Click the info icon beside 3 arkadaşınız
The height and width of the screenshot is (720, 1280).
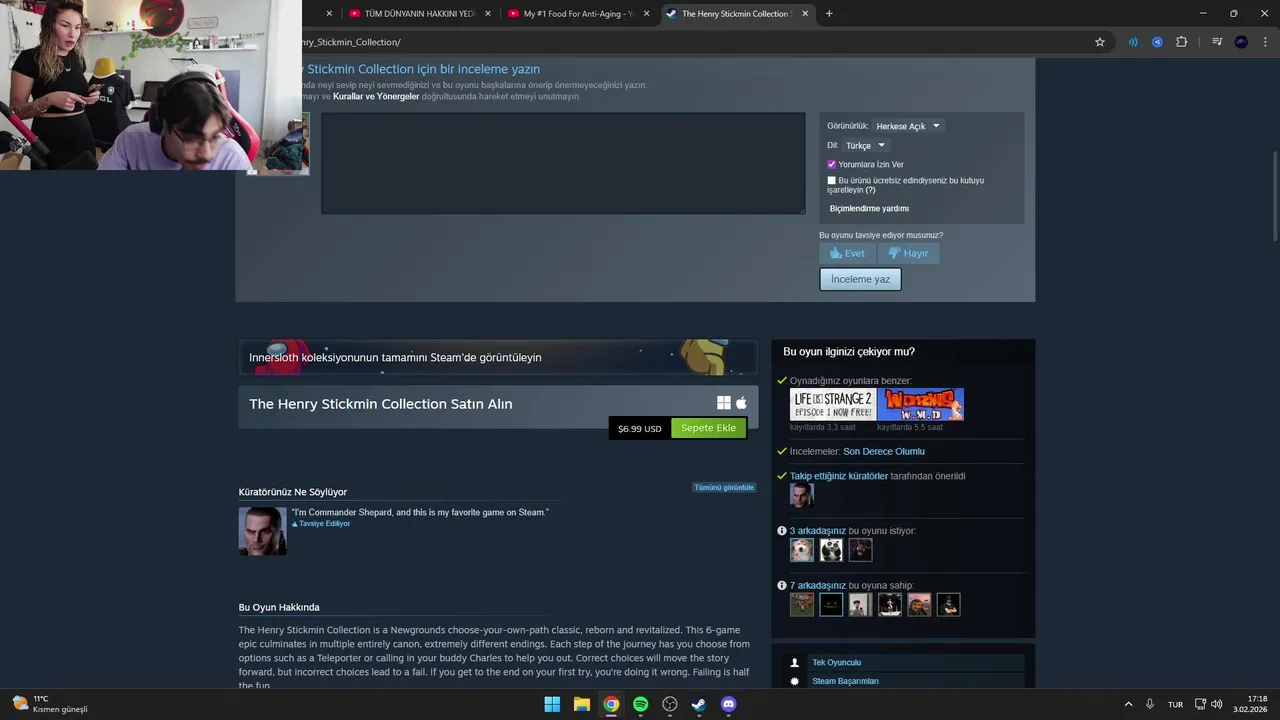782,531
